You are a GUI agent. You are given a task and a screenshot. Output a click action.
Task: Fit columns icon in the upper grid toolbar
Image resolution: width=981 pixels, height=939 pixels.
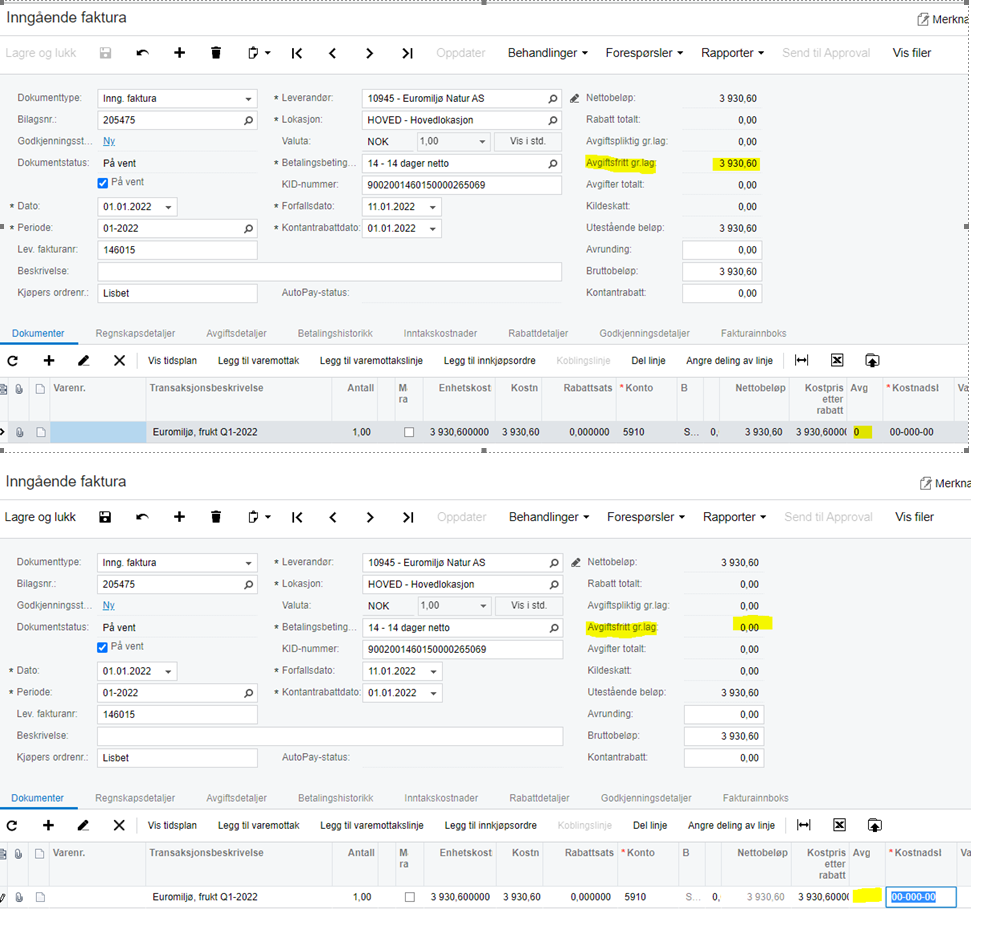(x=801, y=360)
